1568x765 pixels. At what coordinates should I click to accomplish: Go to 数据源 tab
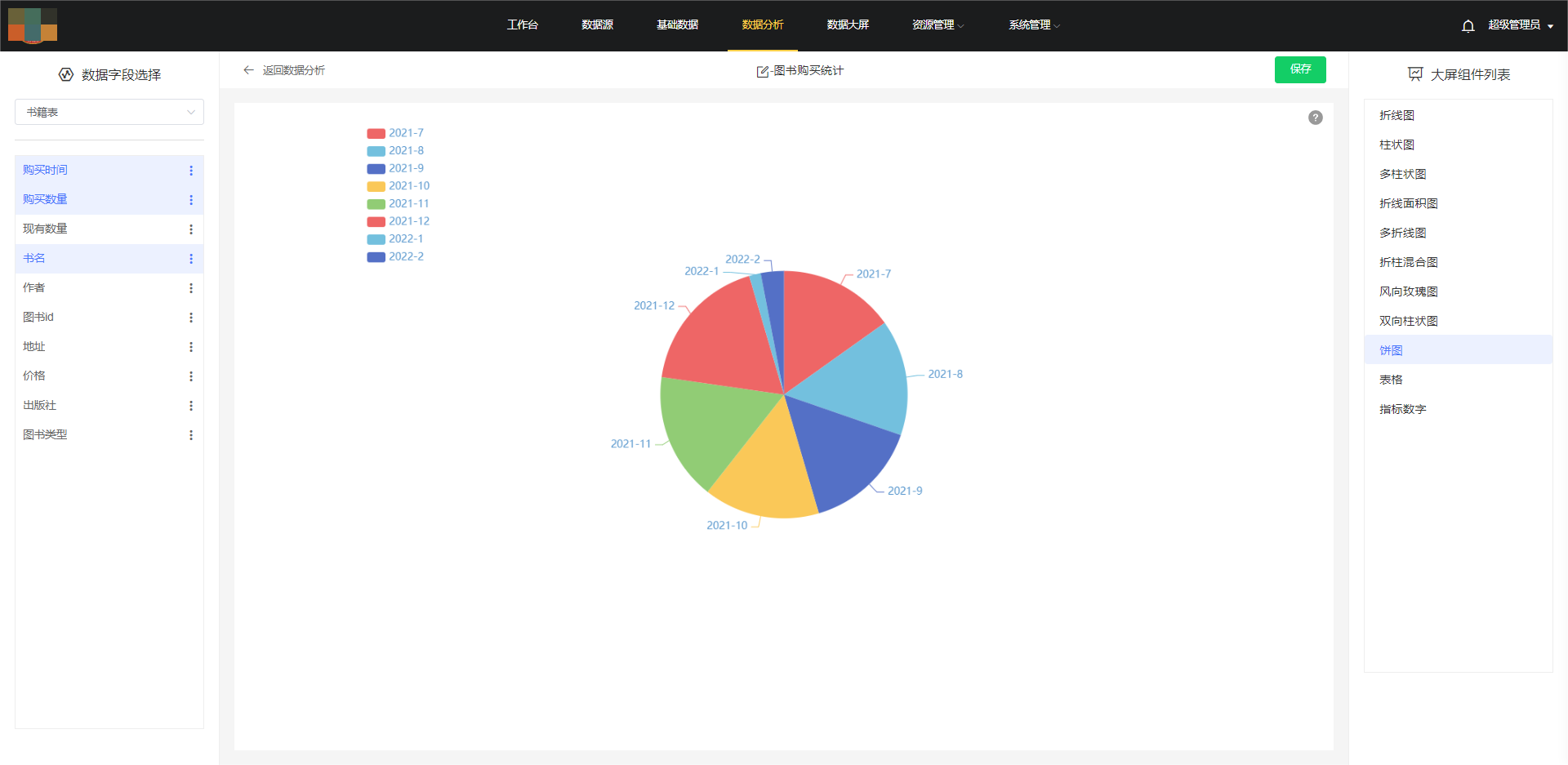point(597,25)
